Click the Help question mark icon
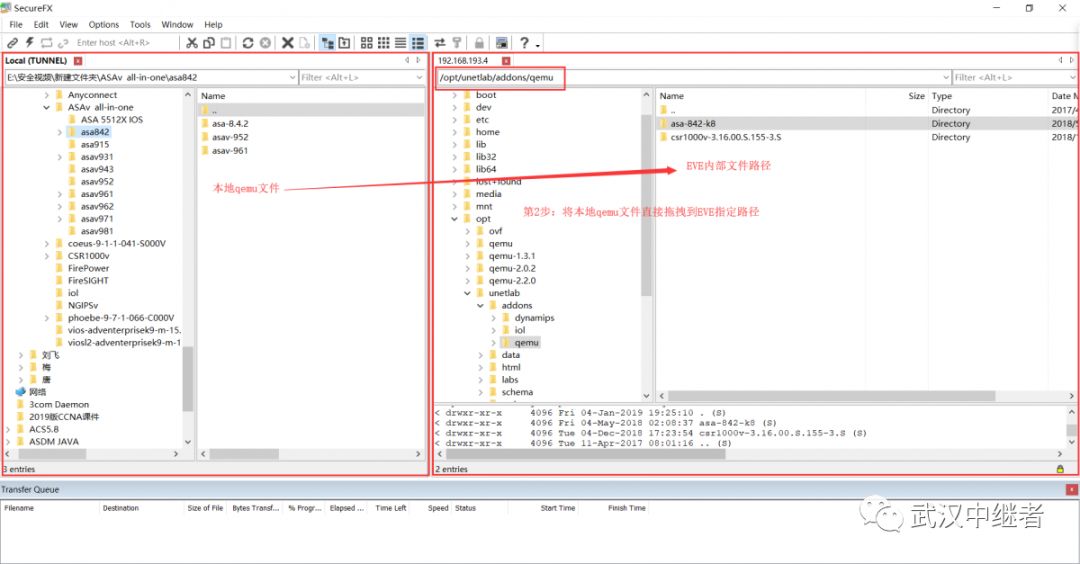Image resolution: width=1080 pixels, height=564 pixels. [x=524, y=43]
